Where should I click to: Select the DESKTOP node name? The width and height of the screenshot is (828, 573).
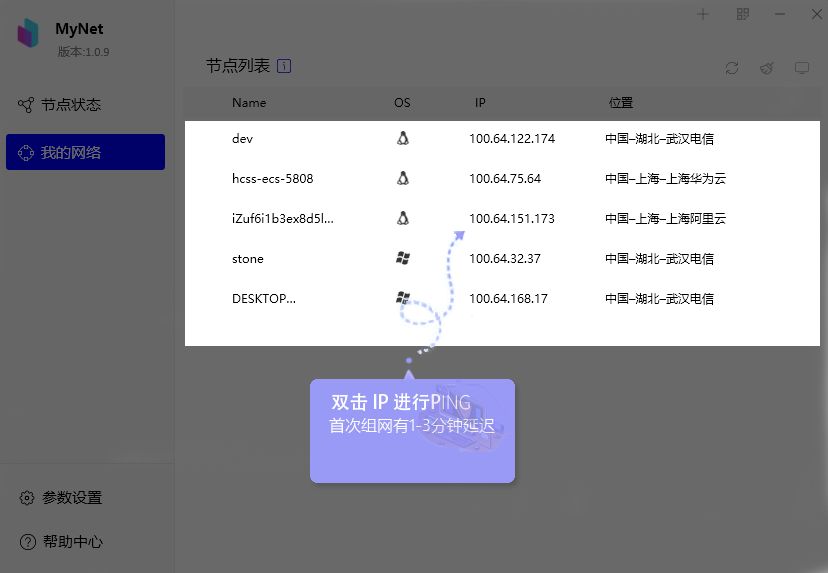tap(263, 299)
